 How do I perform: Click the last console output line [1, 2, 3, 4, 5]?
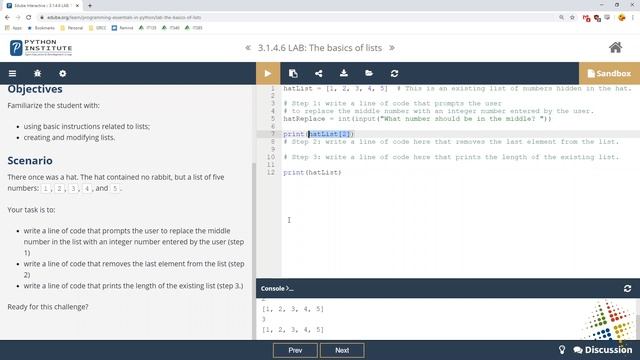(293, 329)
